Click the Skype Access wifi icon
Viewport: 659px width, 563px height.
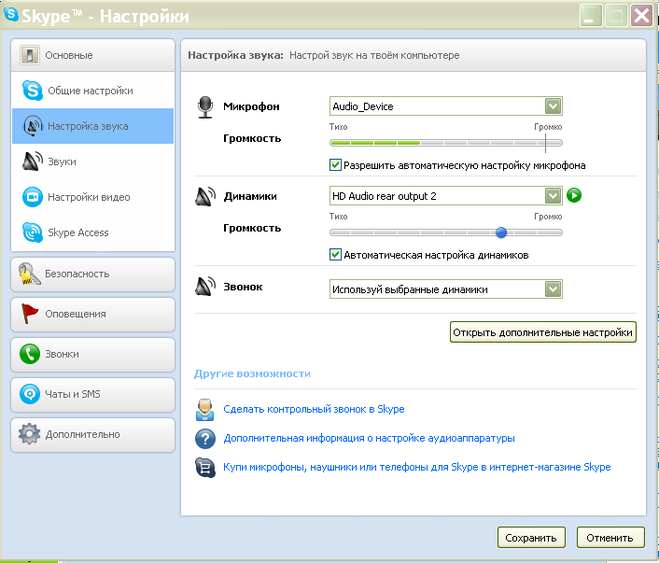point(32,232)
